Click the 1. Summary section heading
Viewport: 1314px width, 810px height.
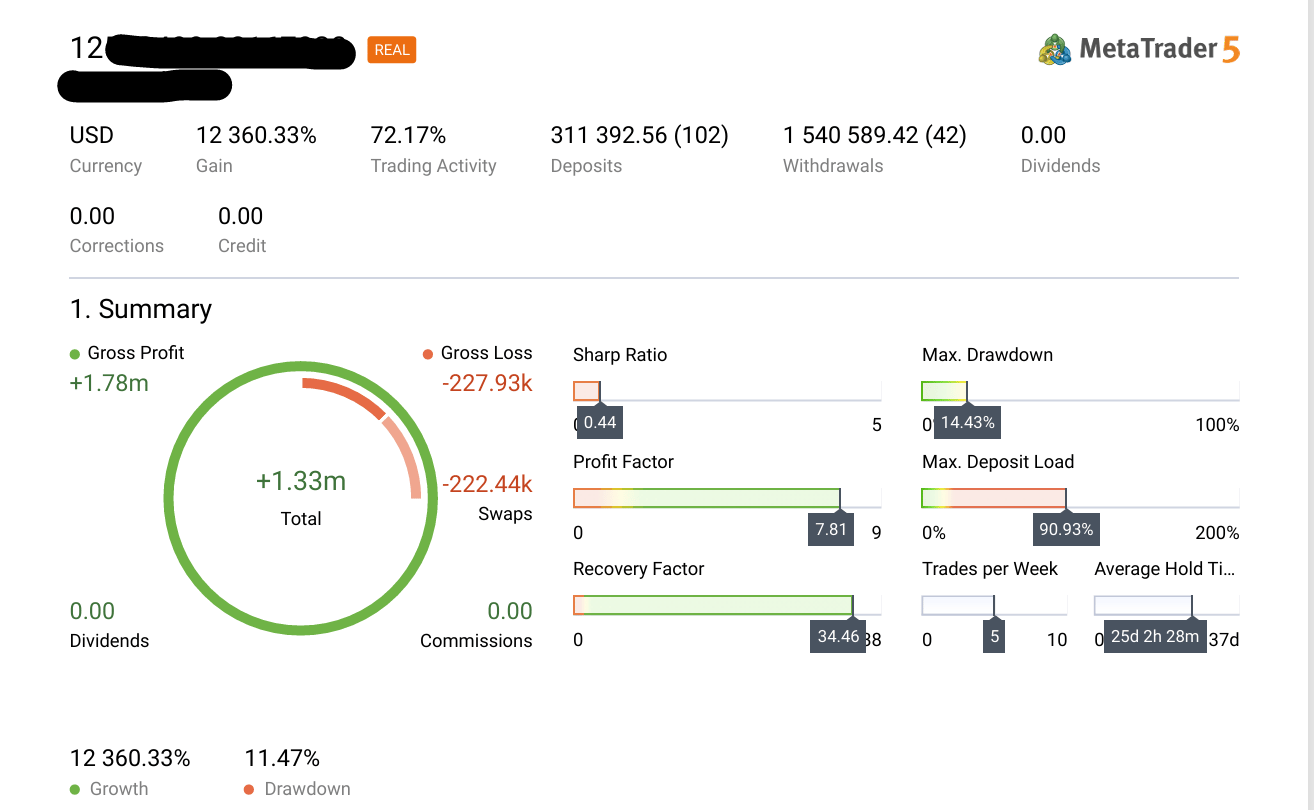click(x=141, y=309)
